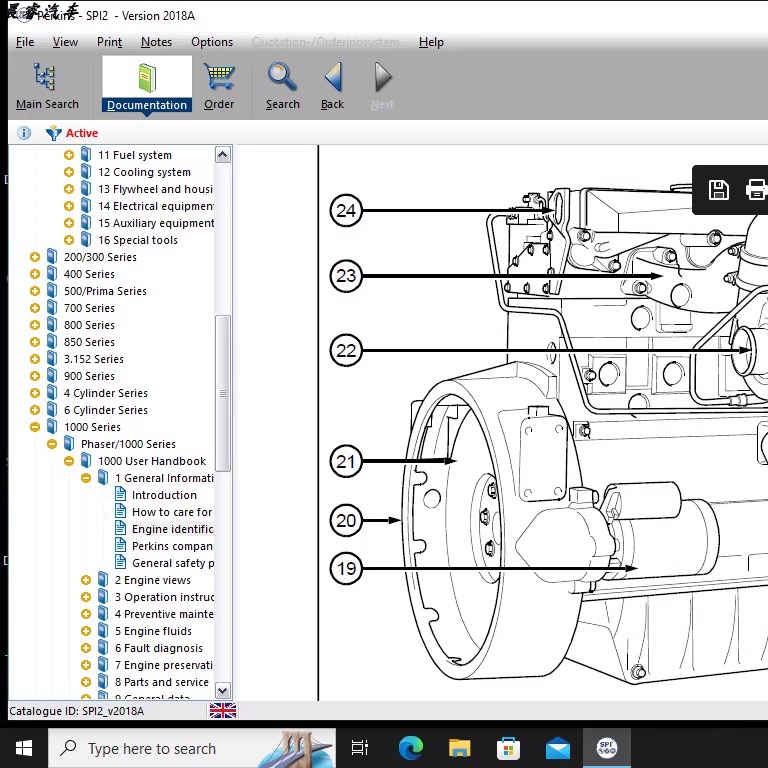The width and height of the screenshot is (768, 768).
Task: Click the UK flag language icon
Action: point(222,711)
